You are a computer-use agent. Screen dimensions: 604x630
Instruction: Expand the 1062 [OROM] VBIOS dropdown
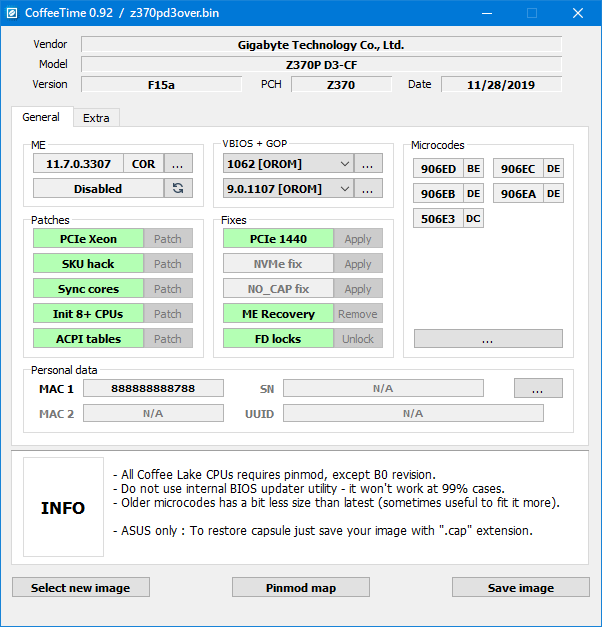tap(344, 164)
